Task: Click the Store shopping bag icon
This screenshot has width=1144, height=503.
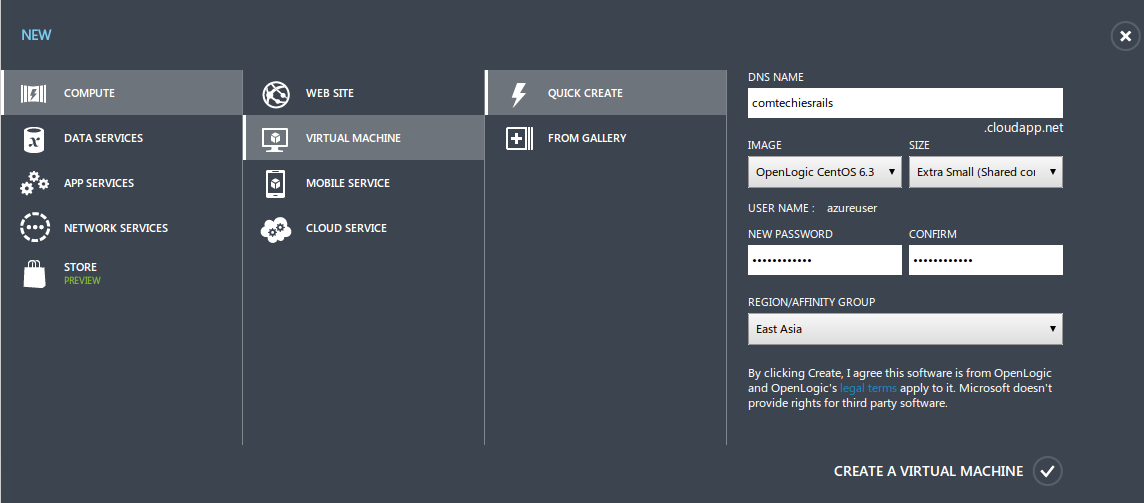Action: coord(35,272)
